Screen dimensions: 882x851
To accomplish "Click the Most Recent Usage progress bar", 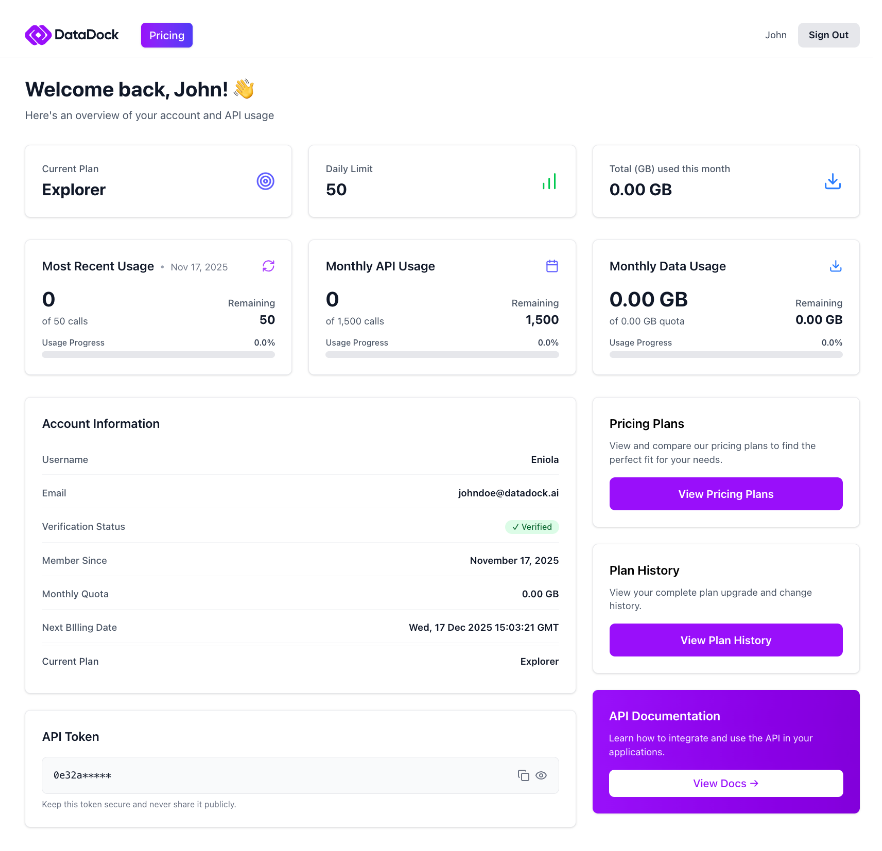I will [x=158, y=354].
